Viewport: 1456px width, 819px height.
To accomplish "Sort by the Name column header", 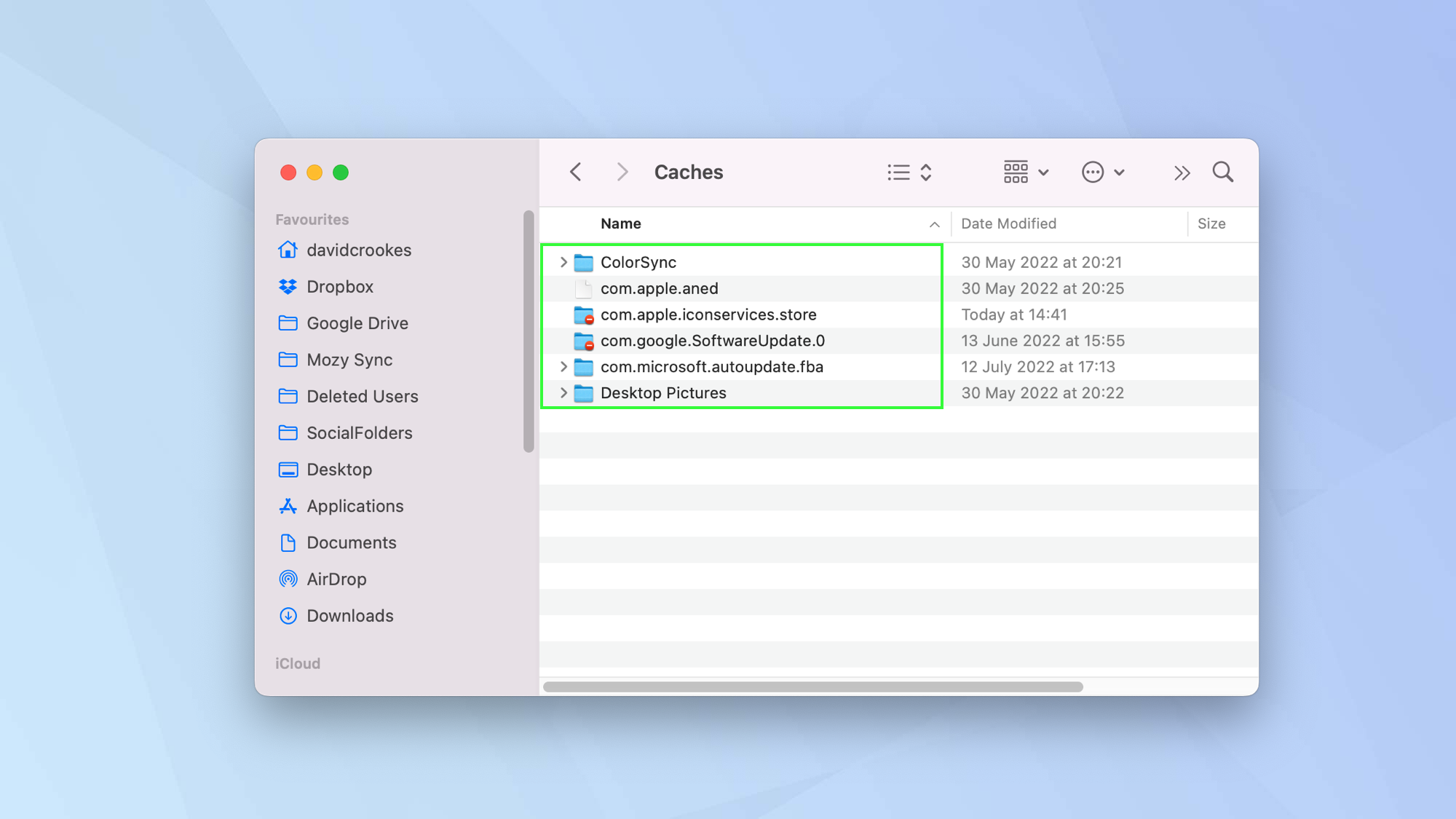I will coord(621,224).
